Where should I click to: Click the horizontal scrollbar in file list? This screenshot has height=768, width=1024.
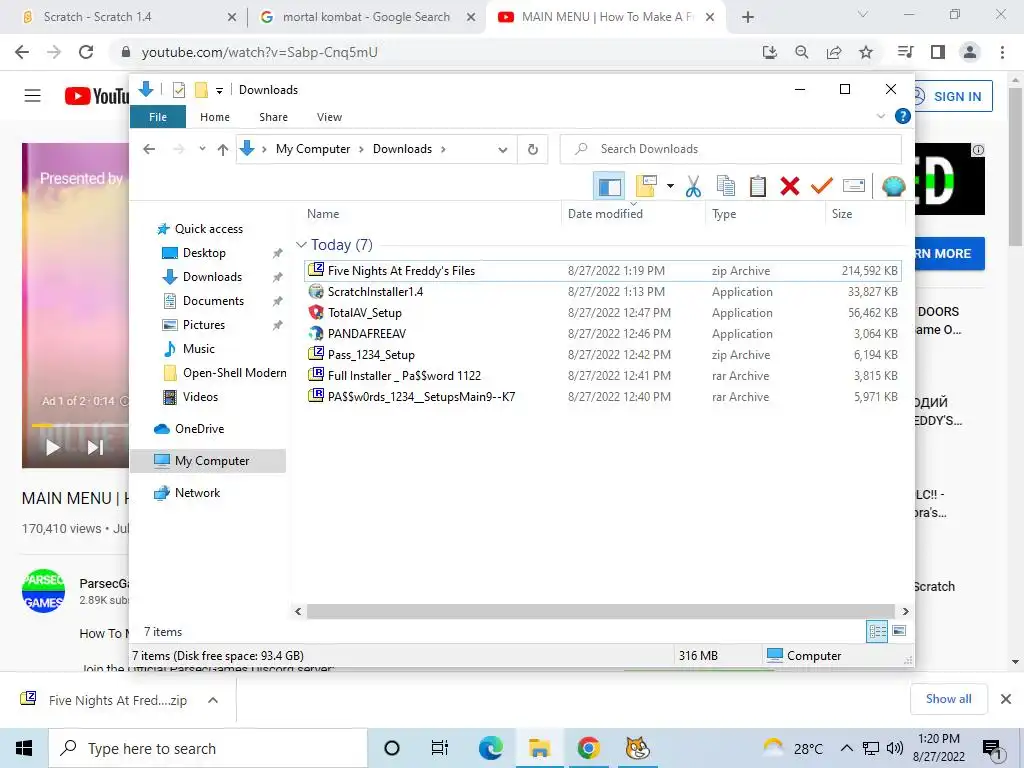(600, 611)
